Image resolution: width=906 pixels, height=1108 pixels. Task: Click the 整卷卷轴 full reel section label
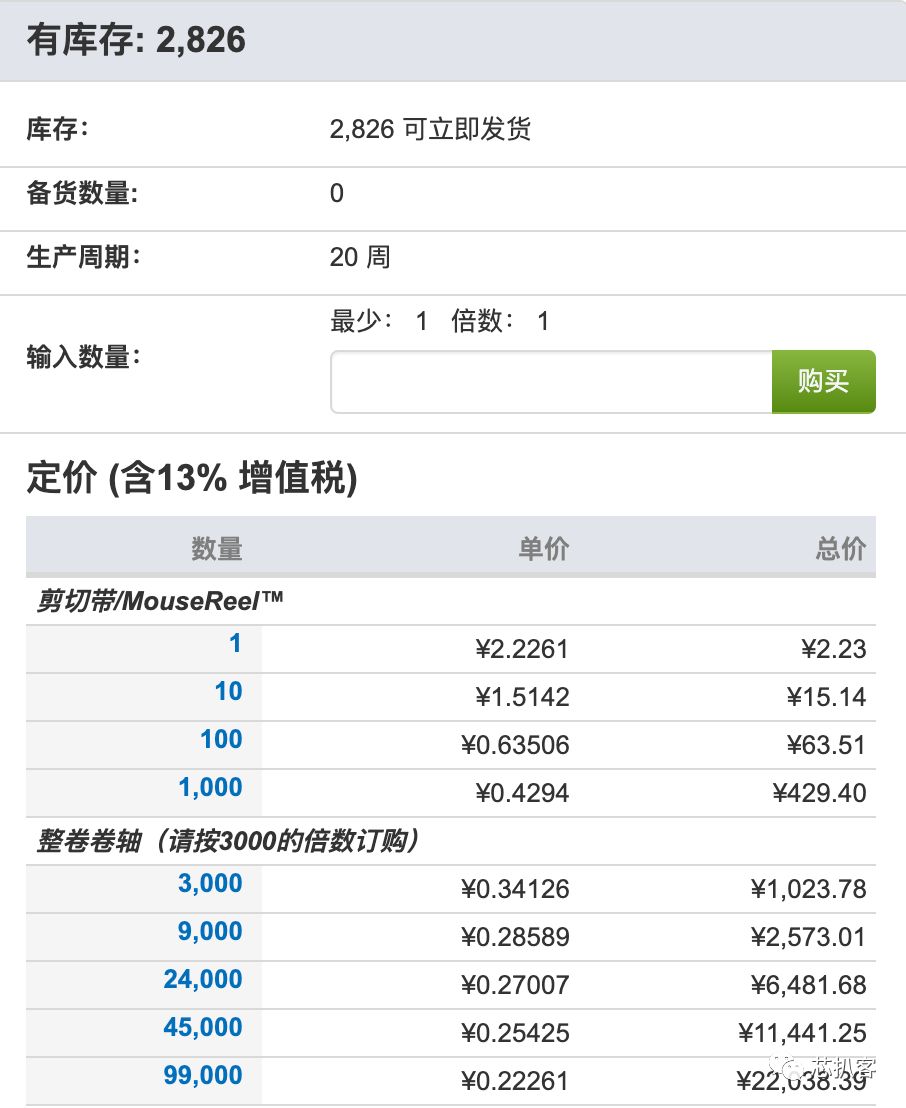(x=227, y=842)
